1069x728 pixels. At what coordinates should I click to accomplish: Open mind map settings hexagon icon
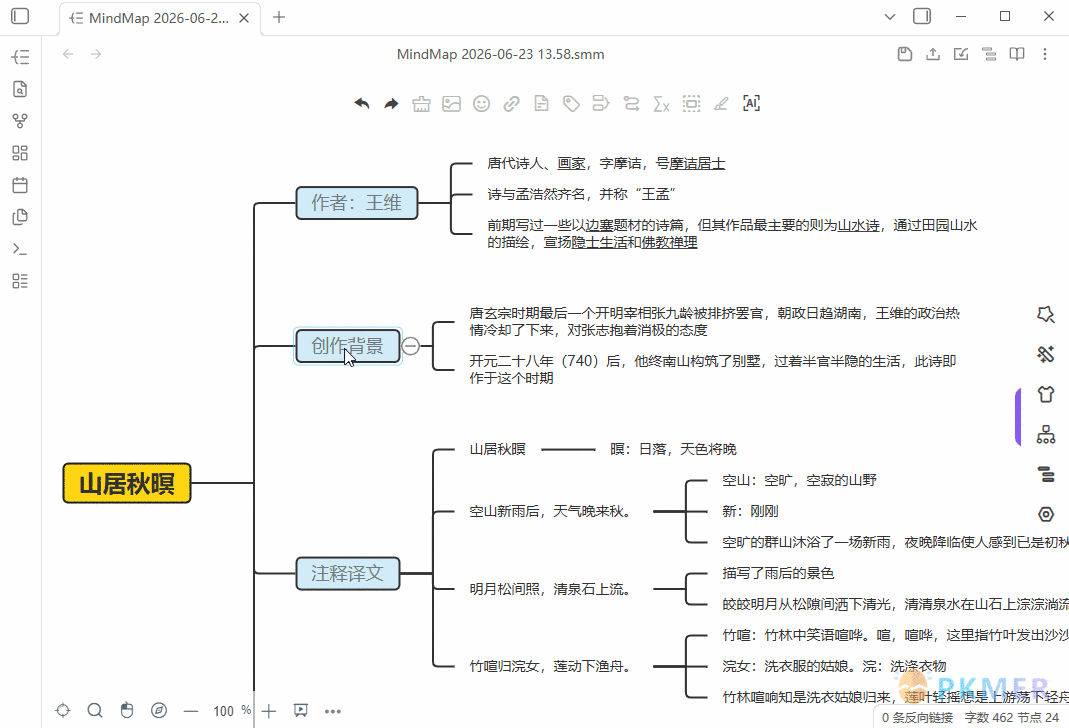[1046, 514]
